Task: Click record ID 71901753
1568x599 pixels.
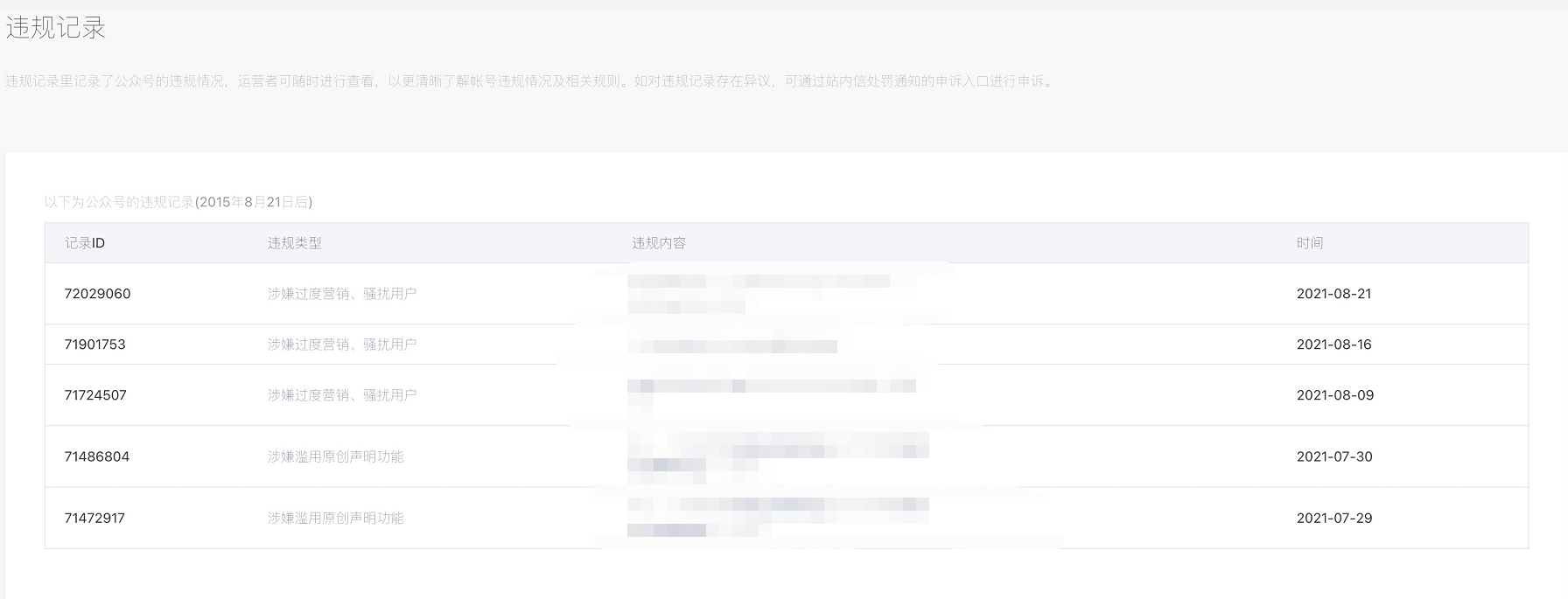Action: tap(94, 345)
